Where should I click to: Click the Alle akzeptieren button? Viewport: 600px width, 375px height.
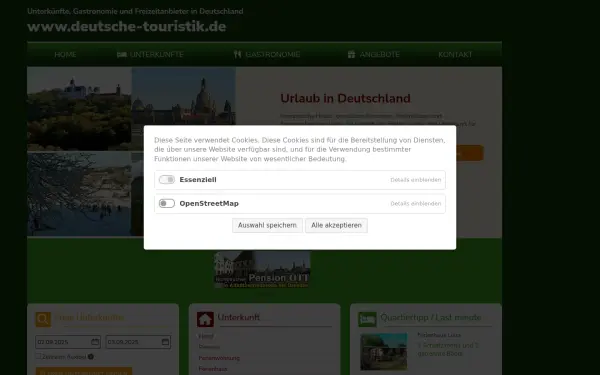(x=336, y=225)
